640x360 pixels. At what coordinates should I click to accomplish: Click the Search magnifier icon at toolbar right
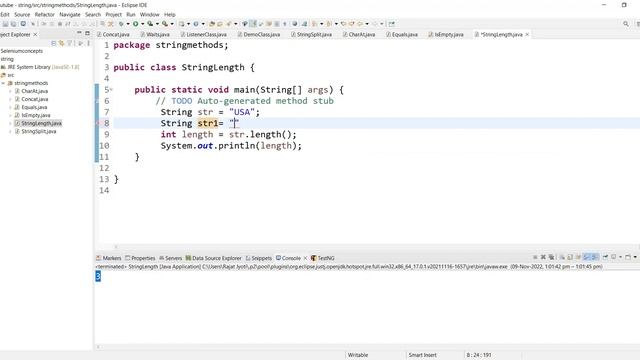pos(626,24)
